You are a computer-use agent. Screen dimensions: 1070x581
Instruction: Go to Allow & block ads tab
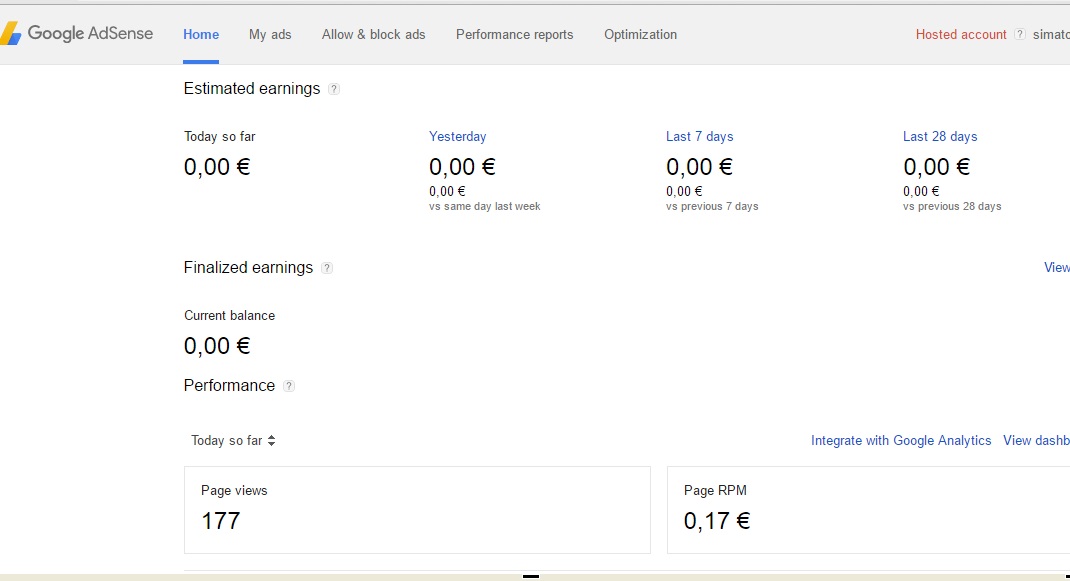373,34
